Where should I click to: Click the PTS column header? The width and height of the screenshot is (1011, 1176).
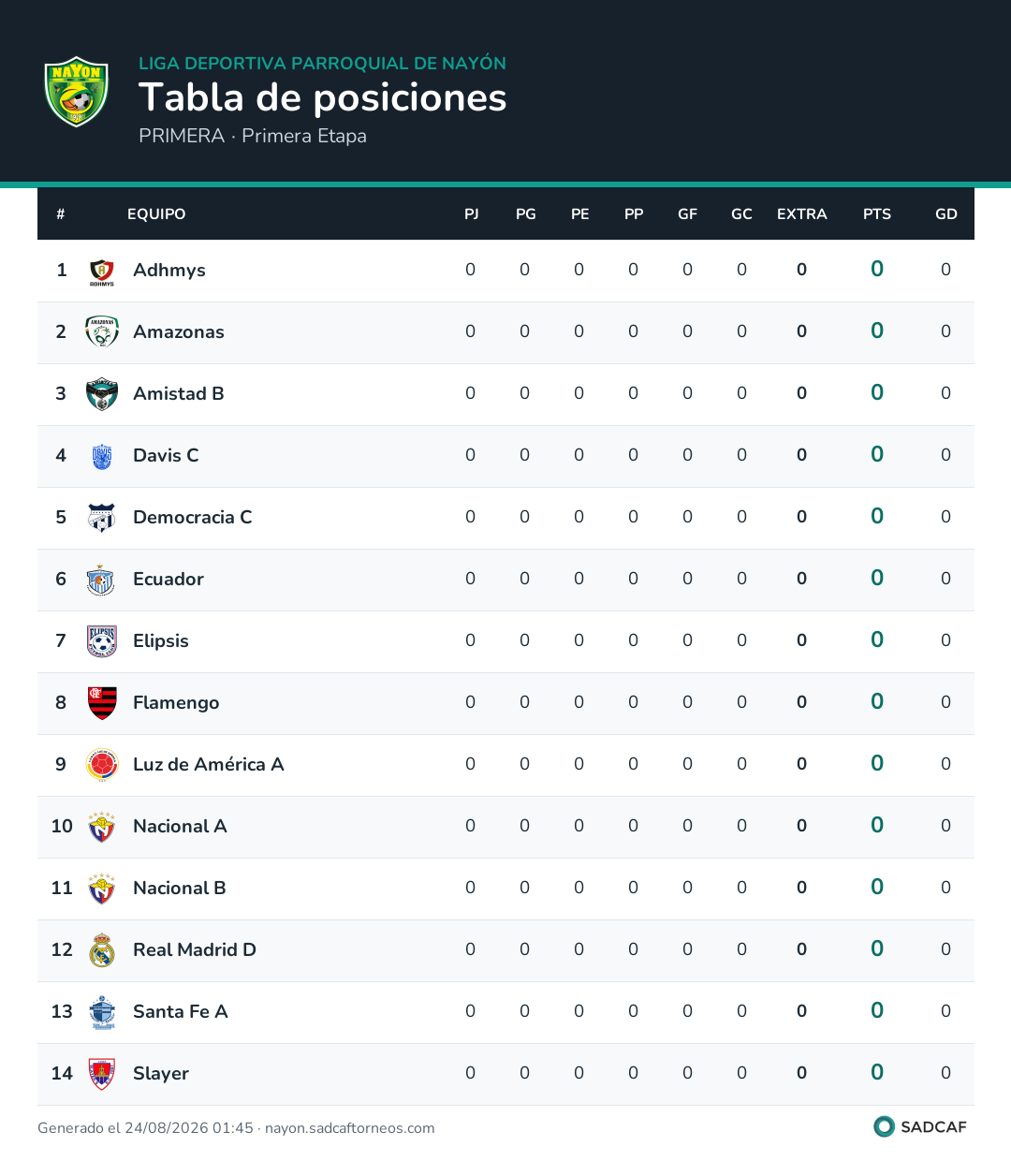coord(877,214)
